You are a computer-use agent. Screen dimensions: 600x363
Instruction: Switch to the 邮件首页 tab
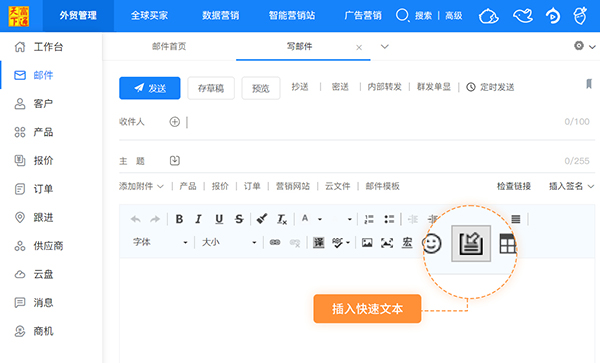coord(169,47)
